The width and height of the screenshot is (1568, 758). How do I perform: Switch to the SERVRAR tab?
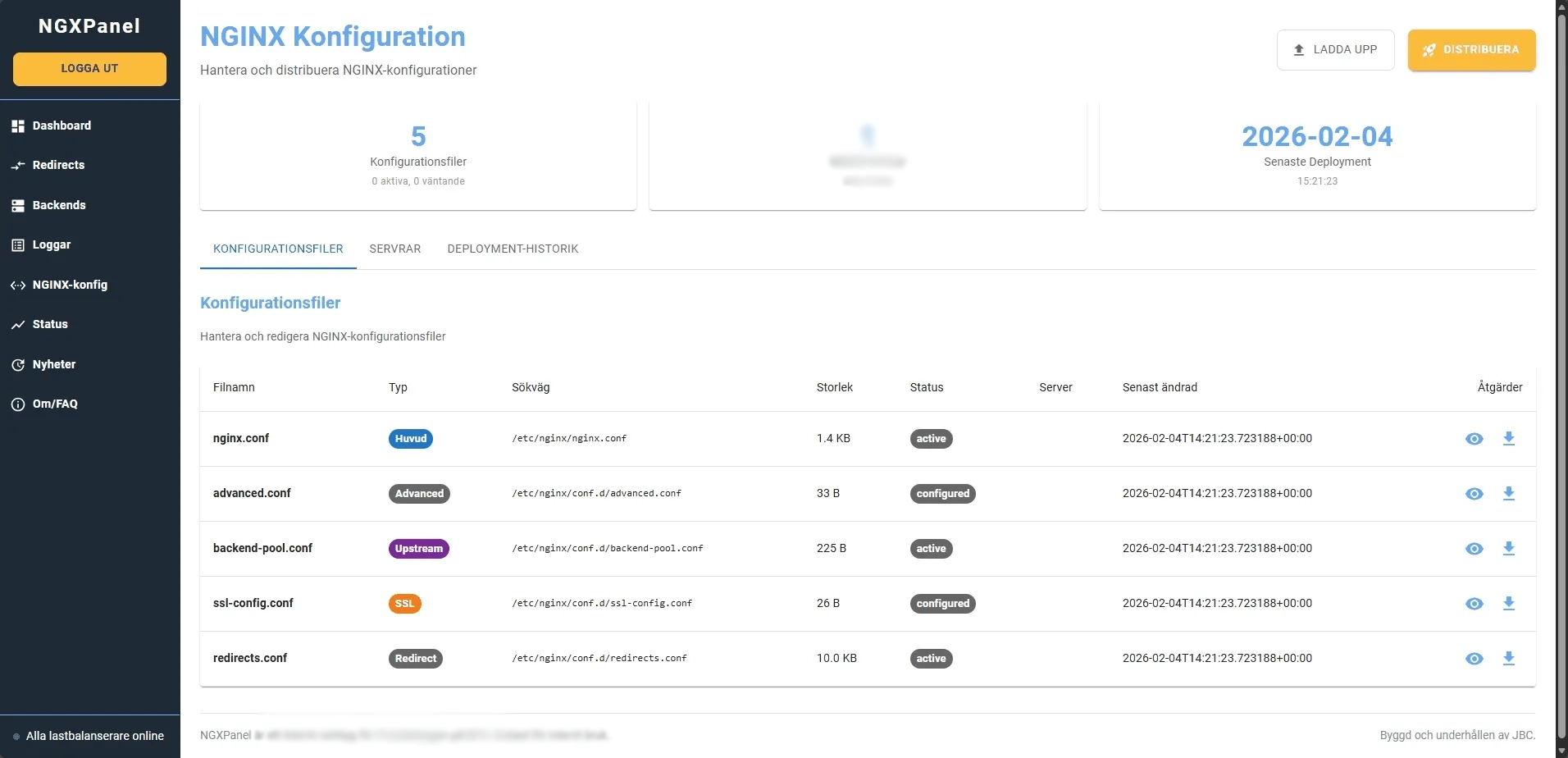[395, 249]
